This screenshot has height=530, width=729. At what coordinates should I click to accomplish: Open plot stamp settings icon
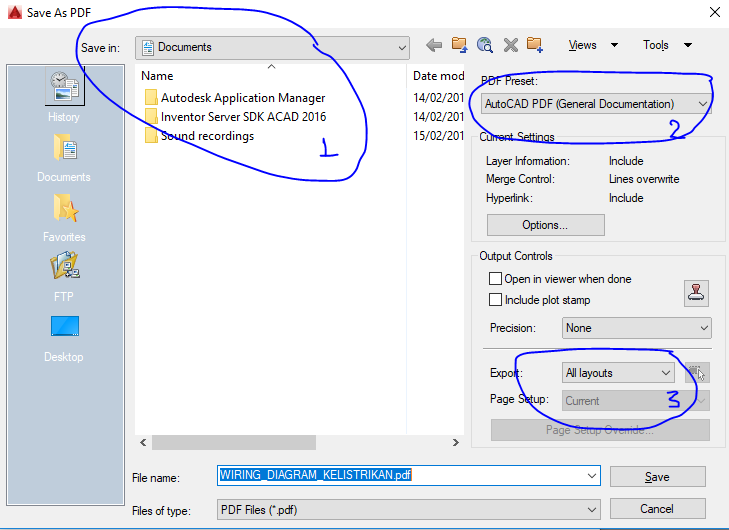tap(696, 293)
